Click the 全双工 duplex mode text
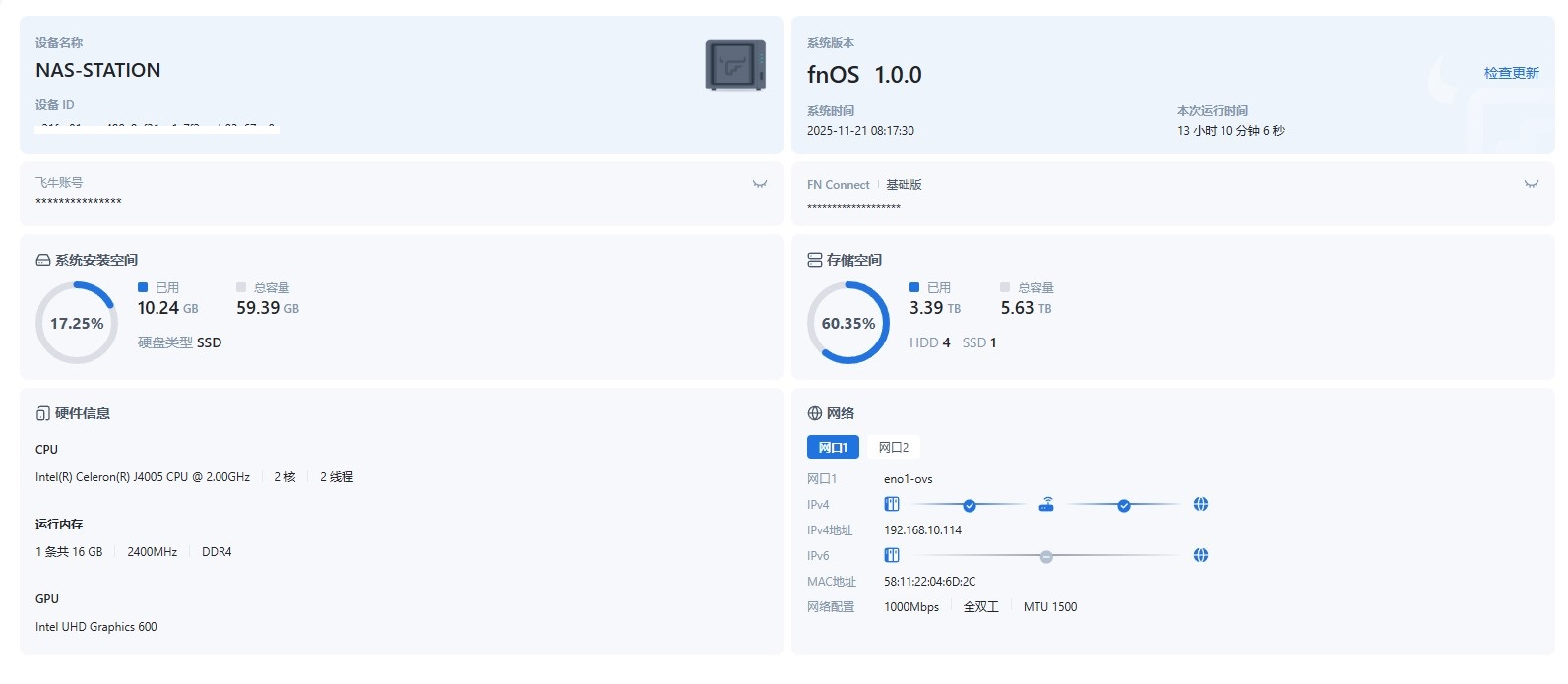1568x684 pixels. coord(981,606)
